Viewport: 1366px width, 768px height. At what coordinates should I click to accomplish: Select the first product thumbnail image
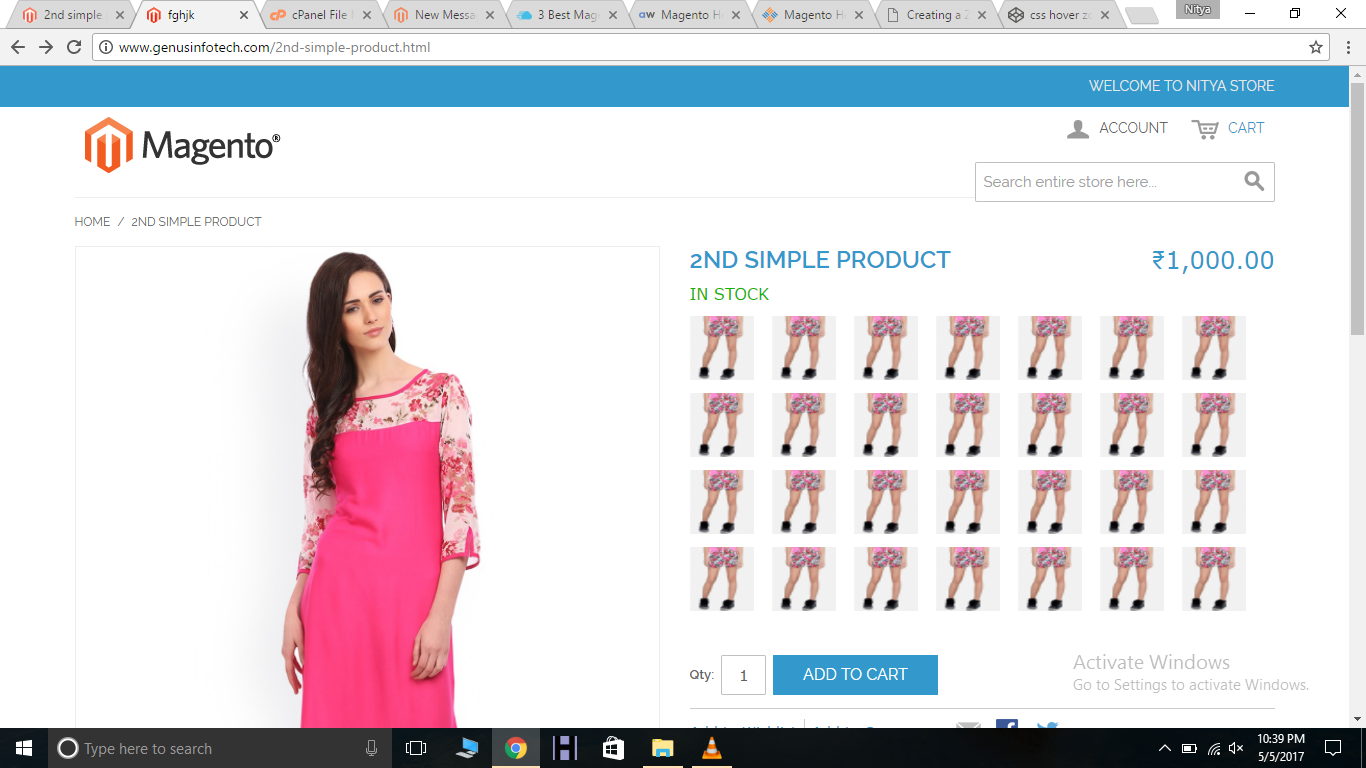721,348
